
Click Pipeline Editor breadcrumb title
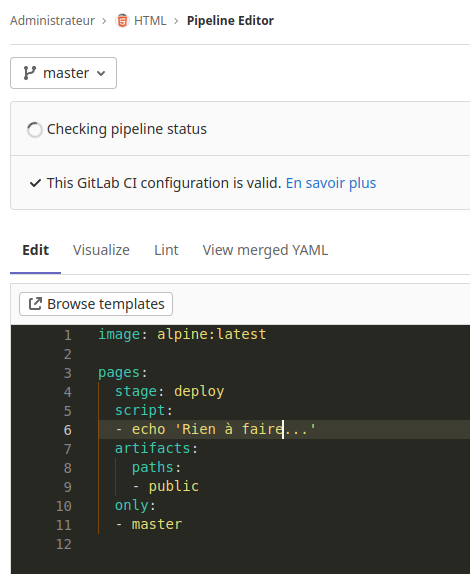point(230,21)
